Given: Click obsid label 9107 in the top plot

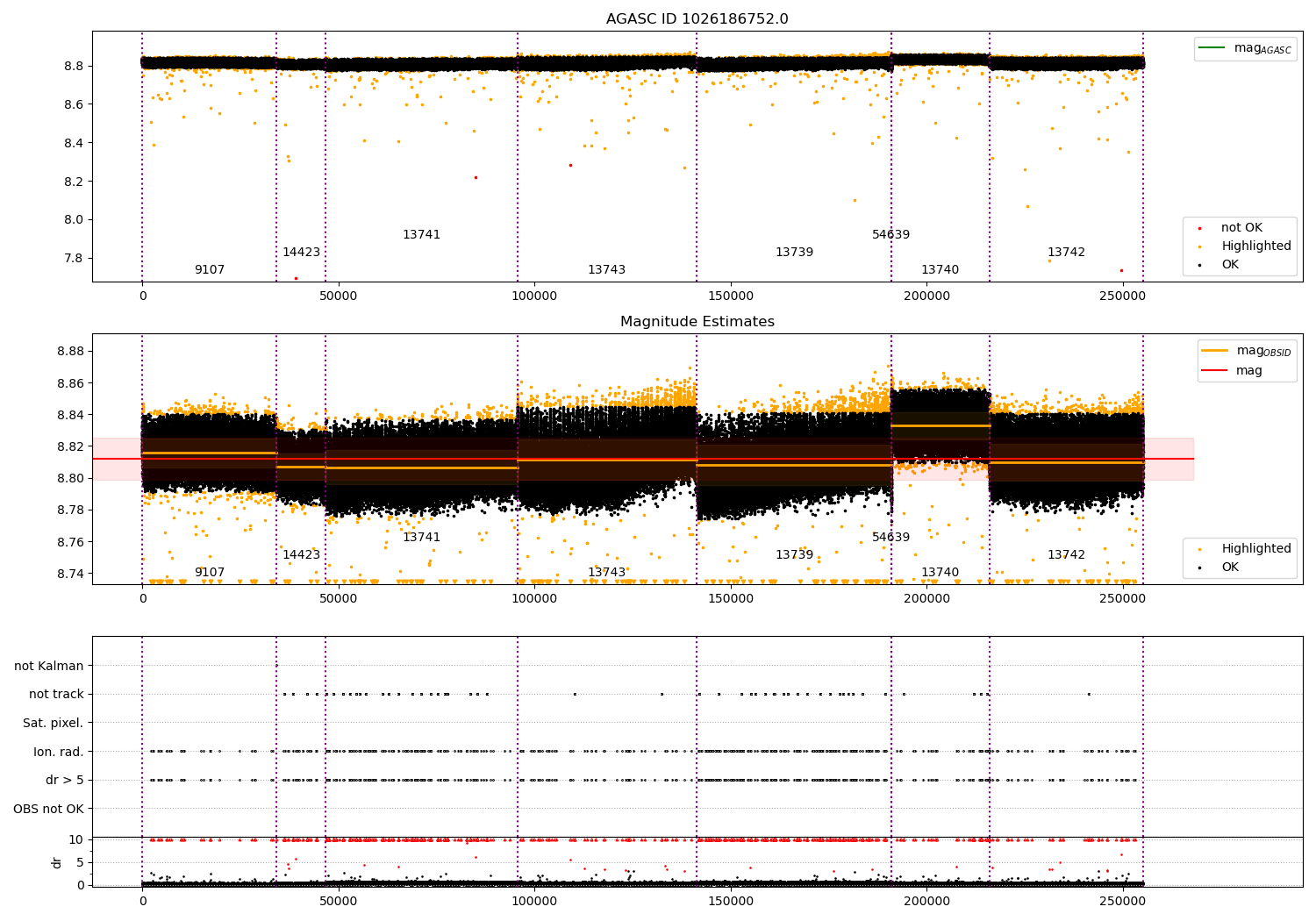Looking at the screenshot, I should 210,270.
